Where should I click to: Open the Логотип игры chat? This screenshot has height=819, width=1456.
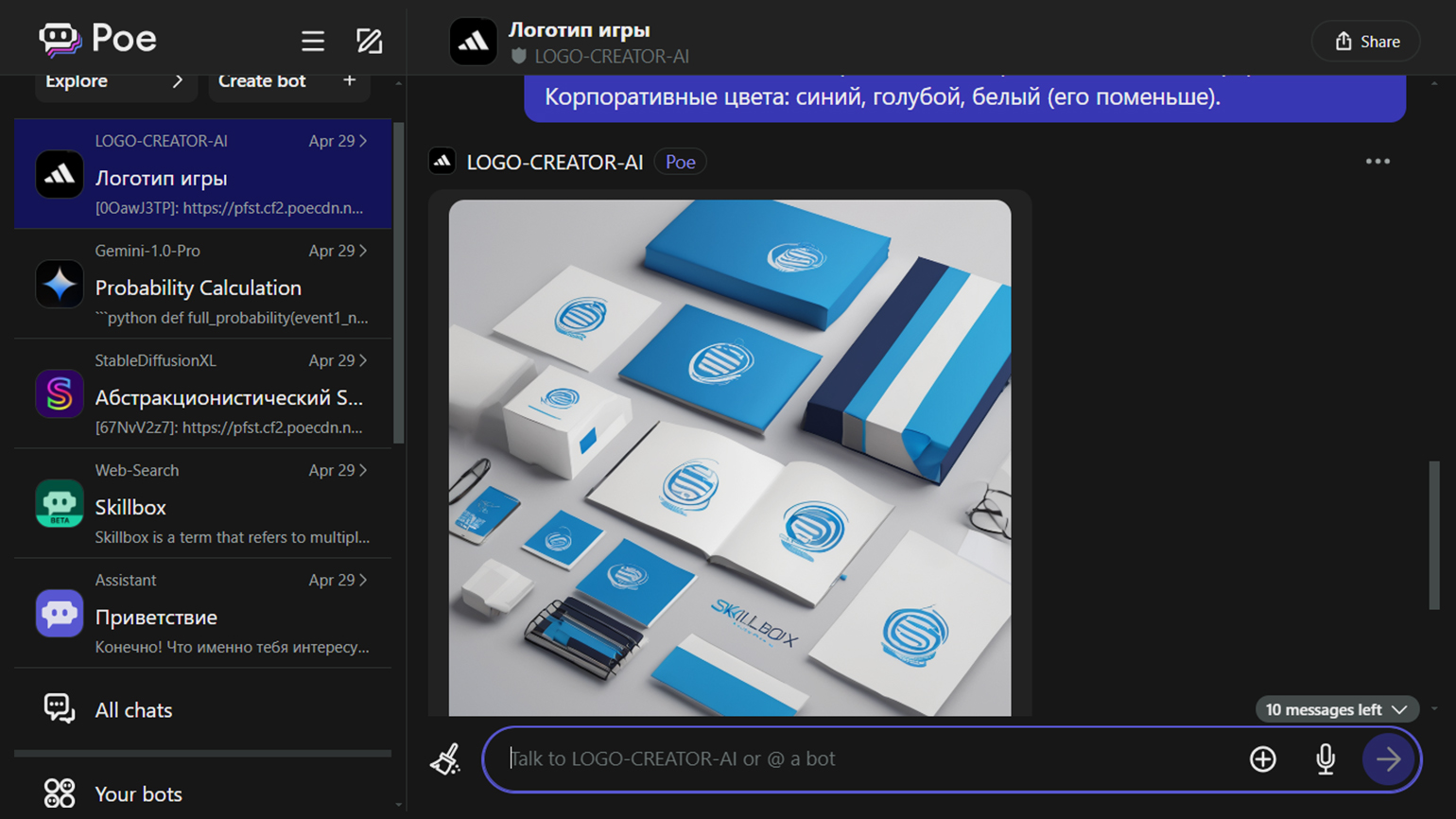click(203, 174)
